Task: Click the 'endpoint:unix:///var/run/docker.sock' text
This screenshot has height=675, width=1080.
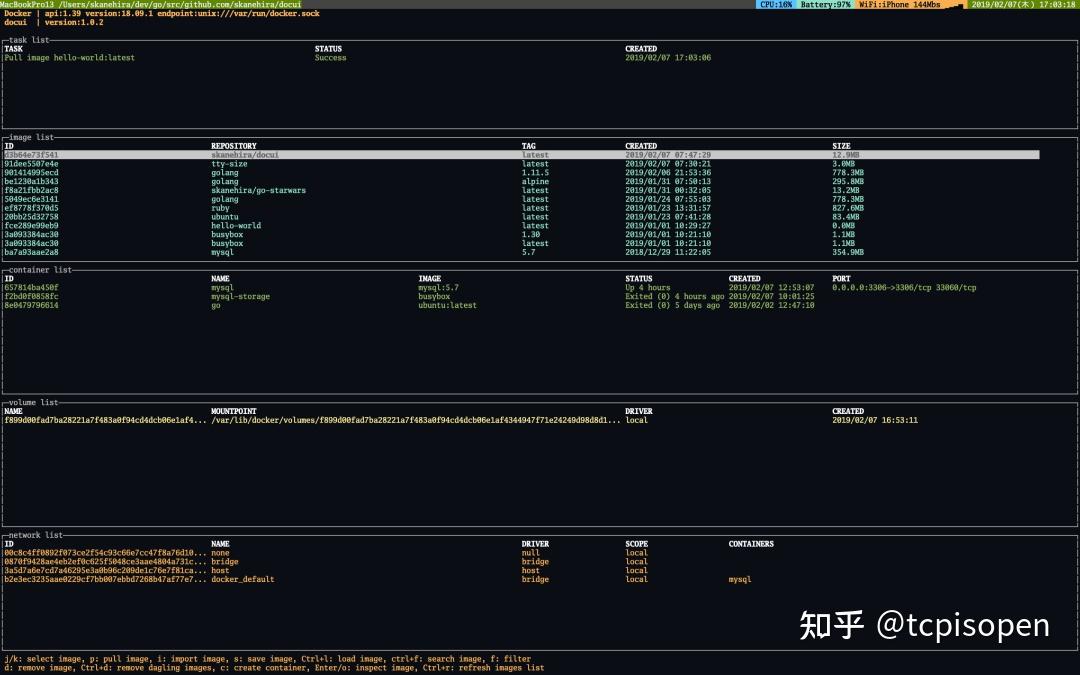Action: (238, 13)
